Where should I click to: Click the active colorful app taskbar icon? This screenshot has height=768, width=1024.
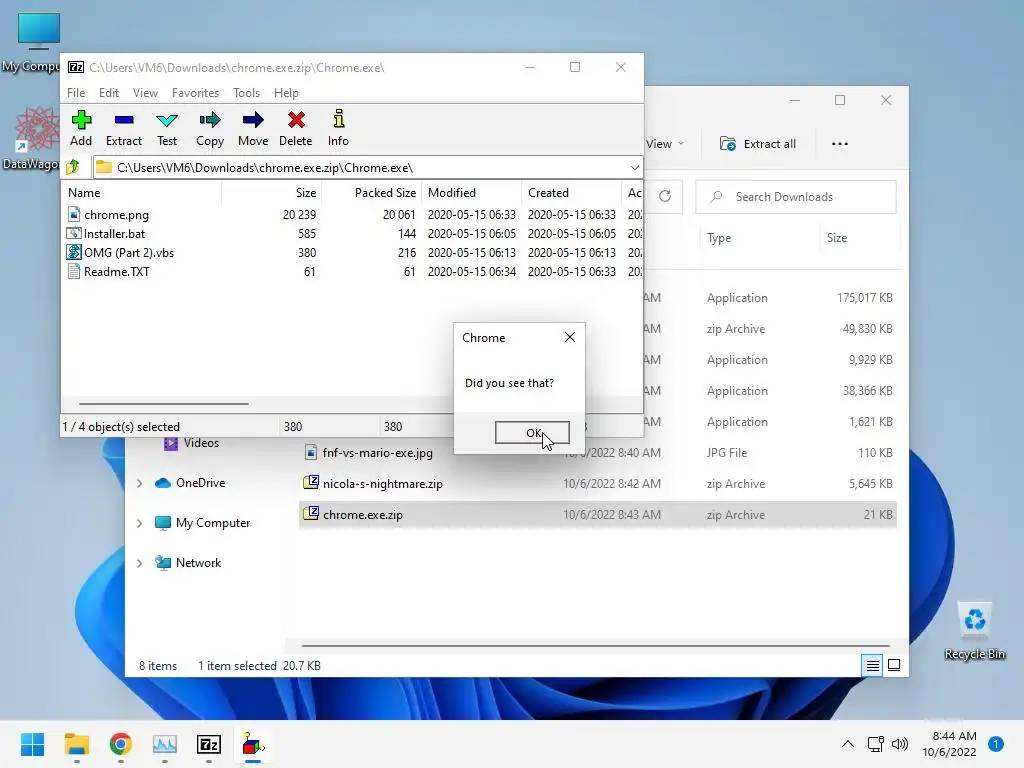[253, 744]
